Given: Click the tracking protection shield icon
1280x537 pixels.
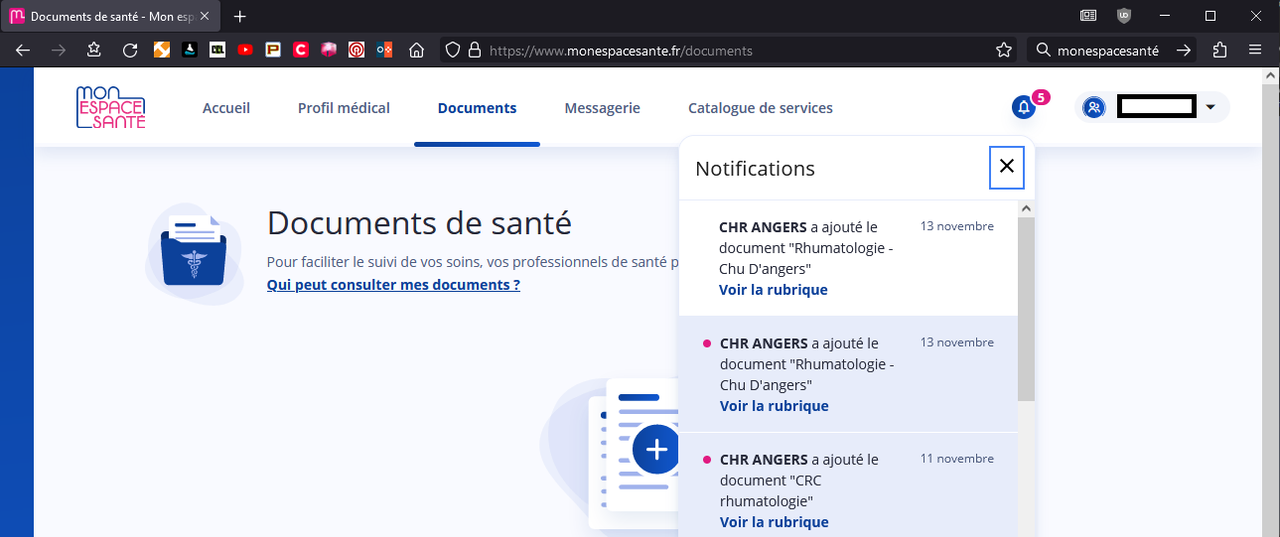Looking at the screenshot, I should (452, 50).
